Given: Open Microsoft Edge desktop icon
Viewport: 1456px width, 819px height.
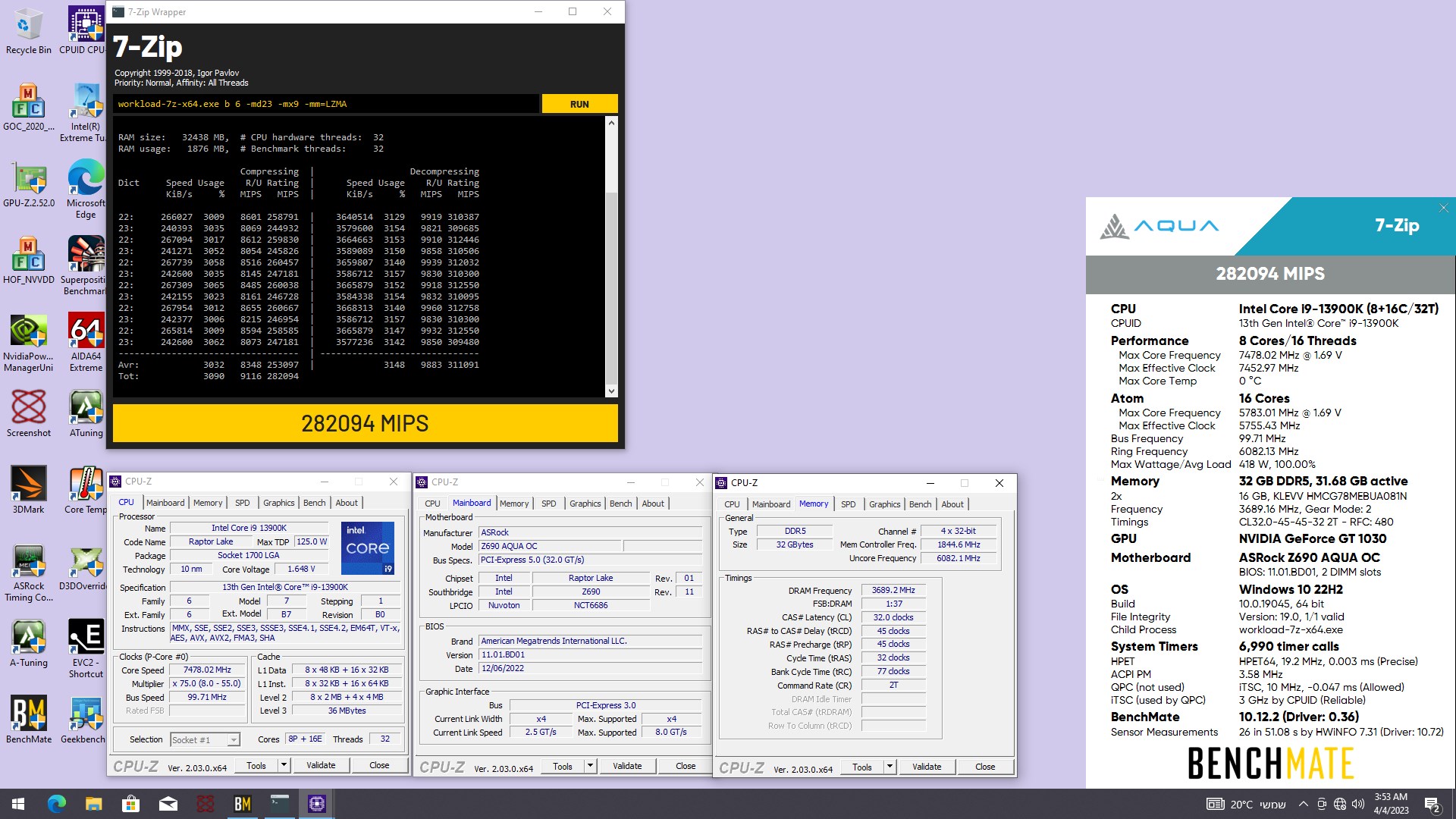Looking at the screenshot, I should pyautogui.click(x=85, y=190).
